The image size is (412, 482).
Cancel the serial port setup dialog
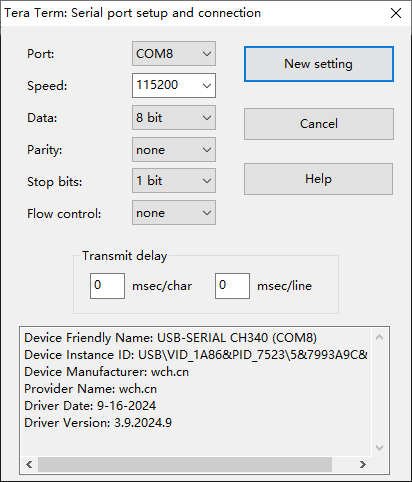[319, 124]
